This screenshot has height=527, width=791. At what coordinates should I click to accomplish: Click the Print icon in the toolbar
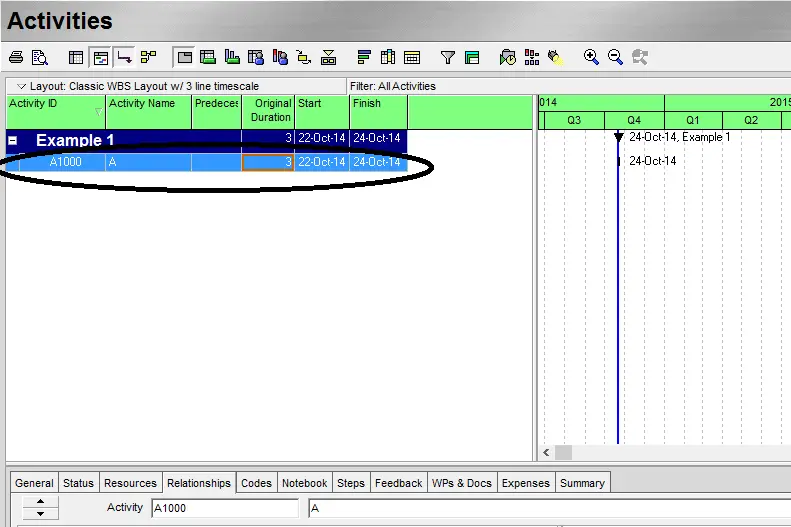(x=16, y=57)
